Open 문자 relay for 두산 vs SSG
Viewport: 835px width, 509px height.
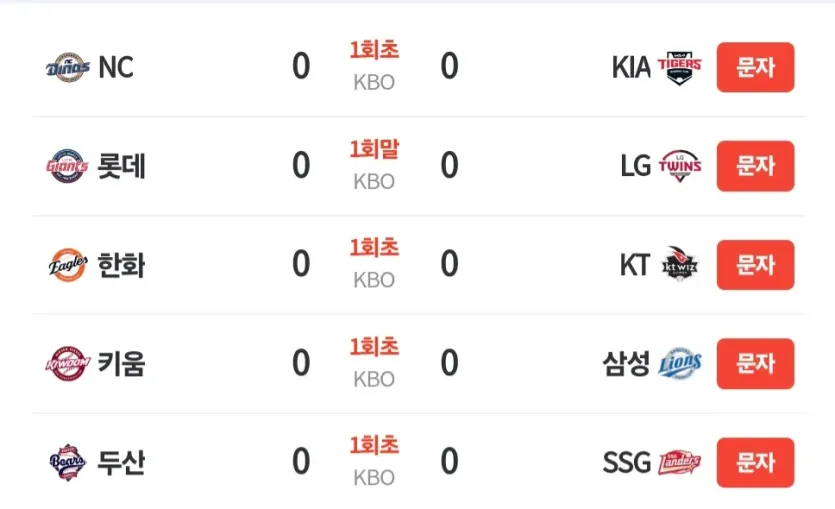755,462
